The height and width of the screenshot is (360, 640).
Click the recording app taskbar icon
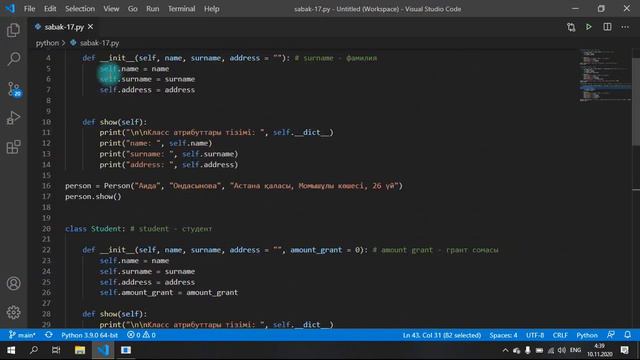pos(126,350)
